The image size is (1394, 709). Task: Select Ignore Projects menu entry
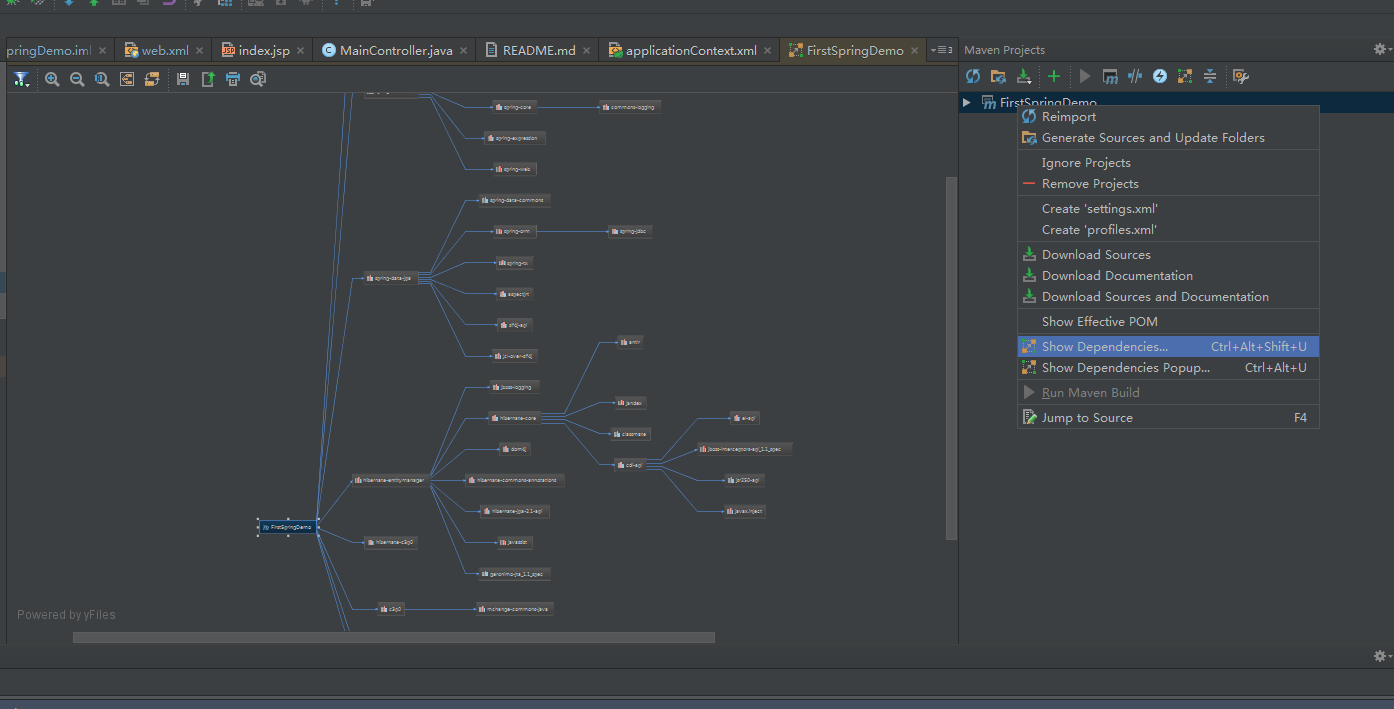[x=1168, y=162]
